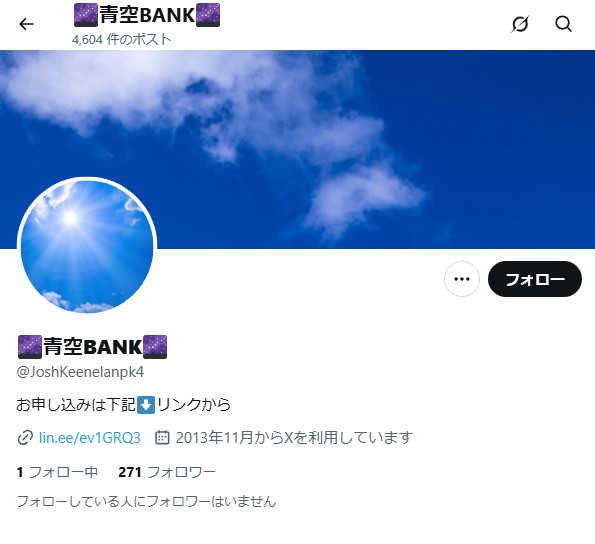Click the 4,604 件のポスト post count
Viewport: 595px width, 544px height.
122,39
